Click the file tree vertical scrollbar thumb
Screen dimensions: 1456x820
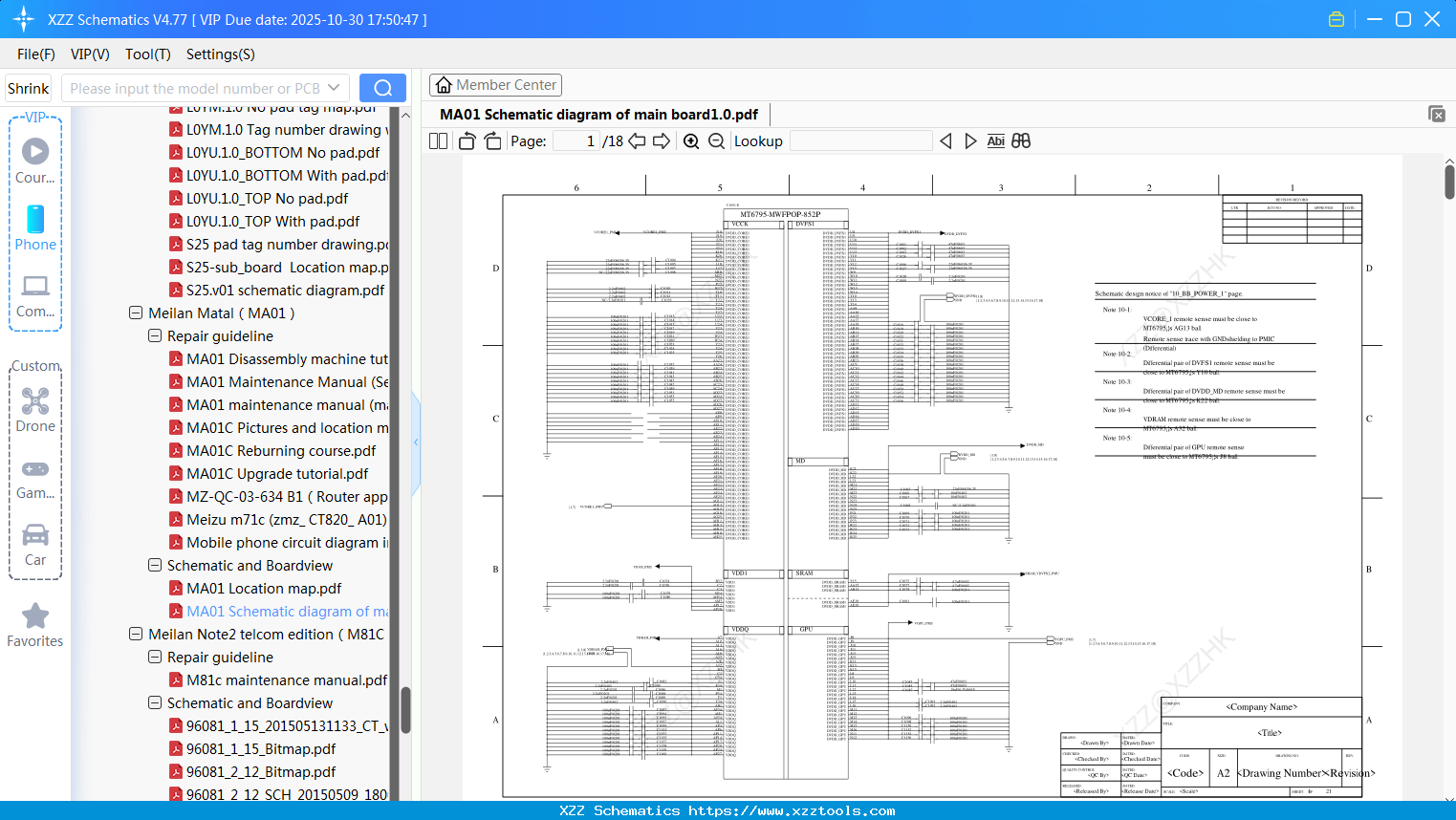[x=405, y=710]
